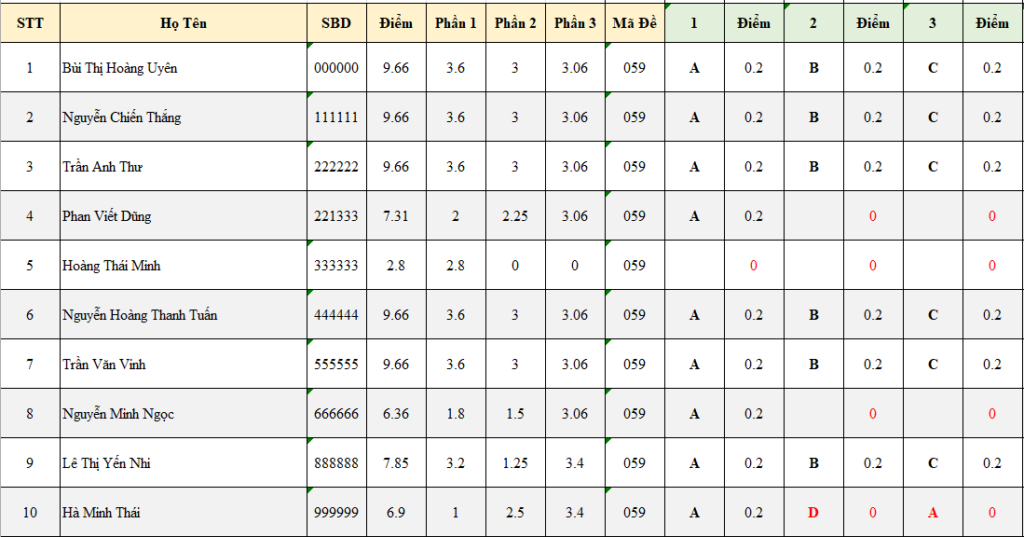Click the red answer D in Hà Minh Thái's row
The height and width of the screenshot is (537, 1024).
[813, 513]
